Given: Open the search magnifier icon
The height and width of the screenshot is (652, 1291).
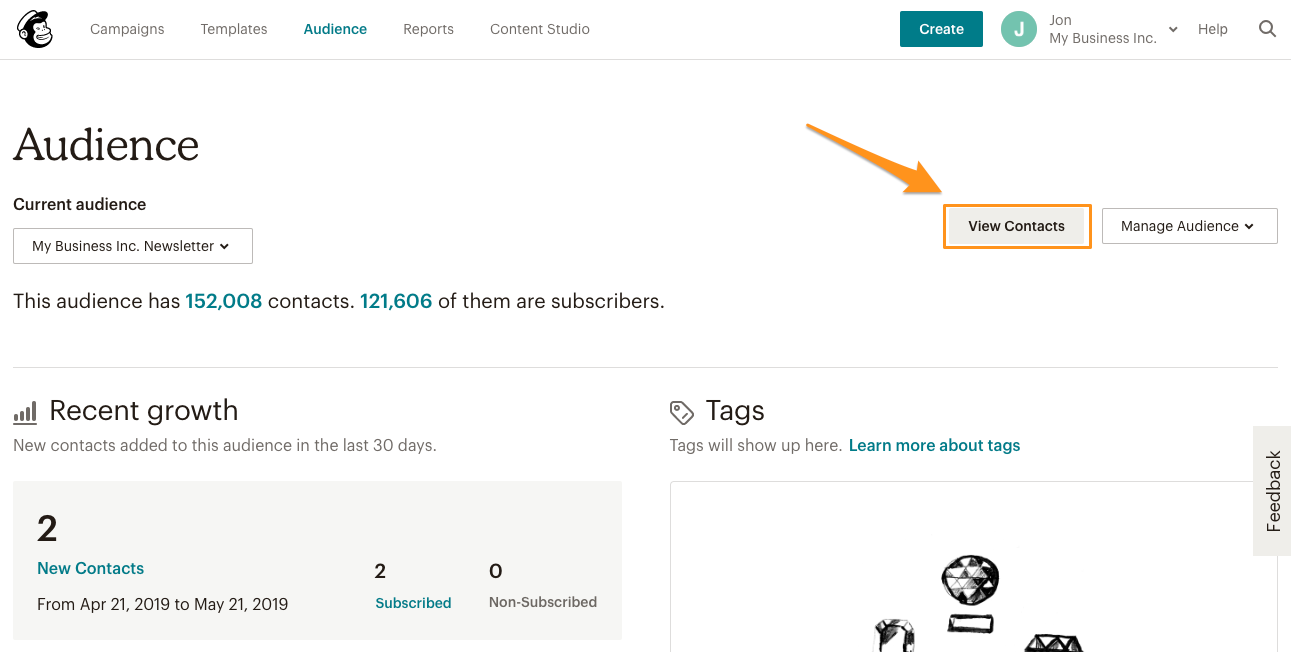Looking at the screenshot, I should click(x=1267, y=29).
